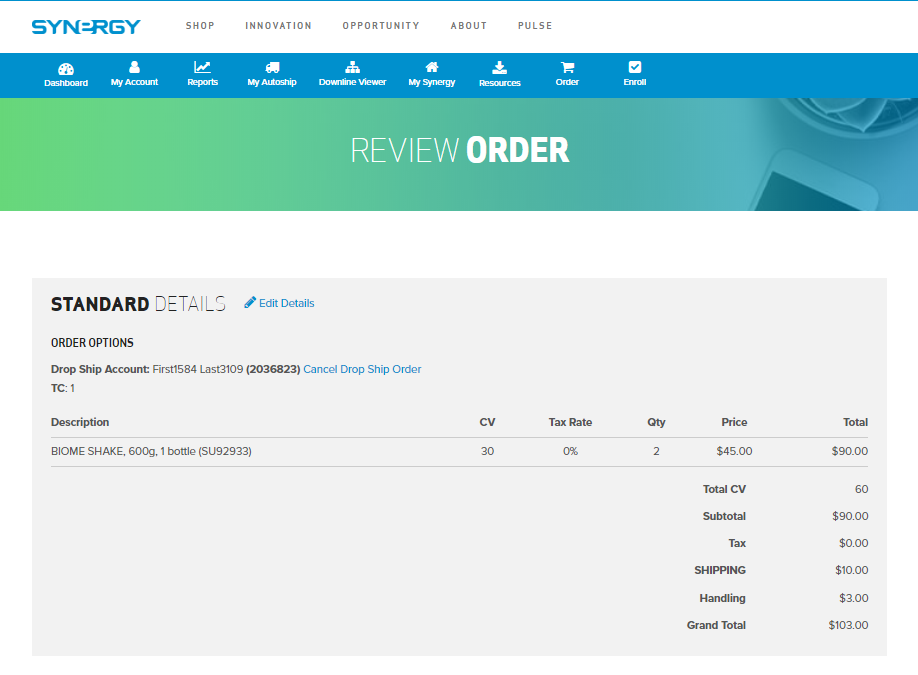Open the PULSE menu
Image resolution: width=918 pixels, height=675 pixels.
[535, 26]
